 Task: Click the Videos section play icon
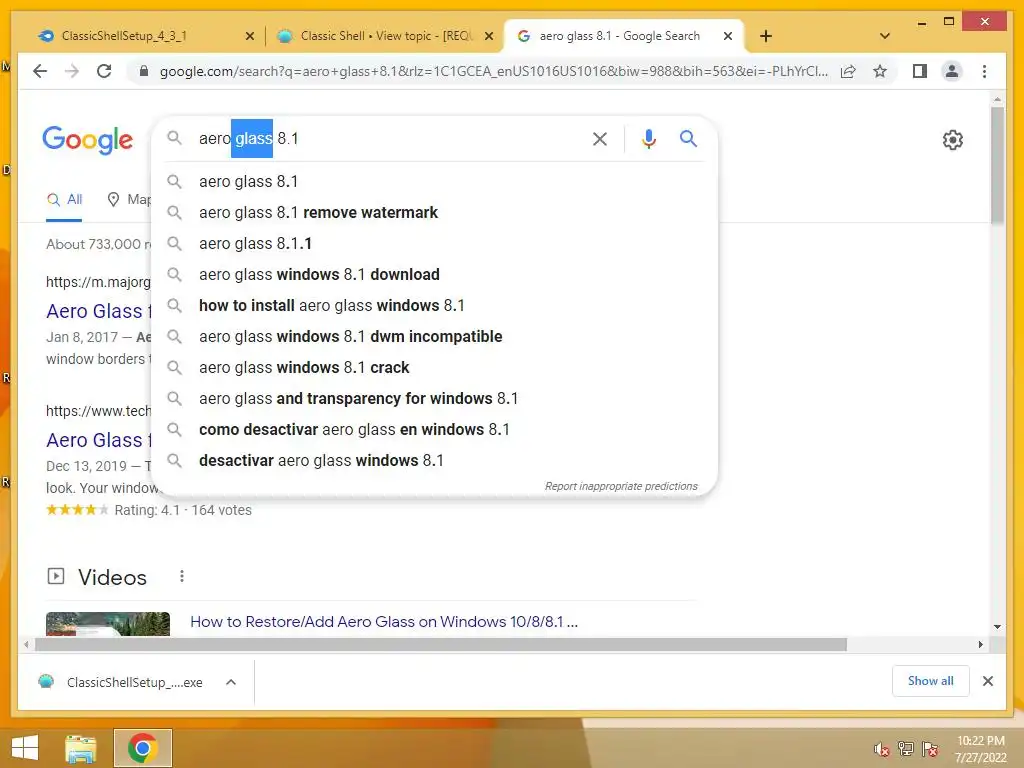point(56,576)
